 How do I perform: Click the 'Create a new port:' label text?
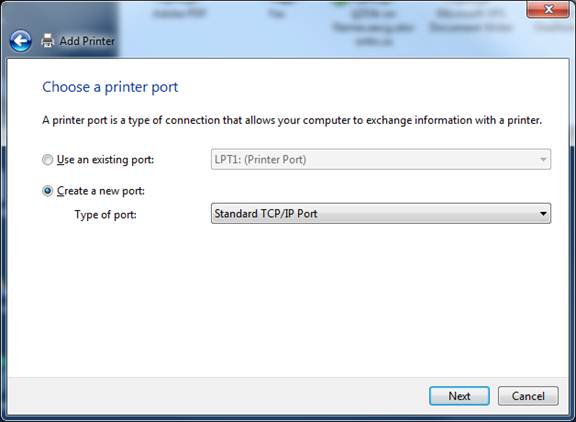(x=101, y=191)
